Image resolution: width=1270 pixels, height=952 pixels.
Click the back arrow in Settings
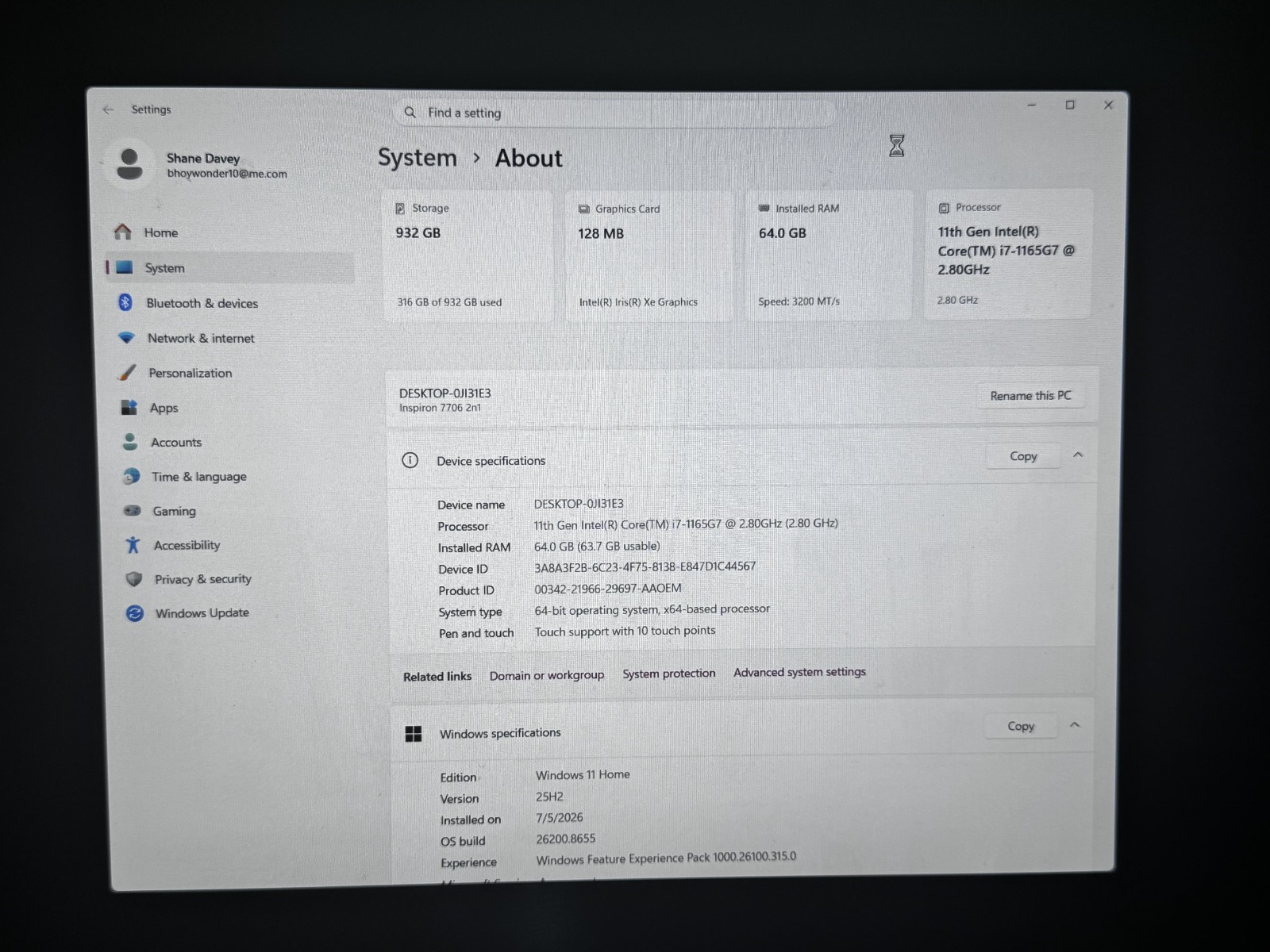108,109
